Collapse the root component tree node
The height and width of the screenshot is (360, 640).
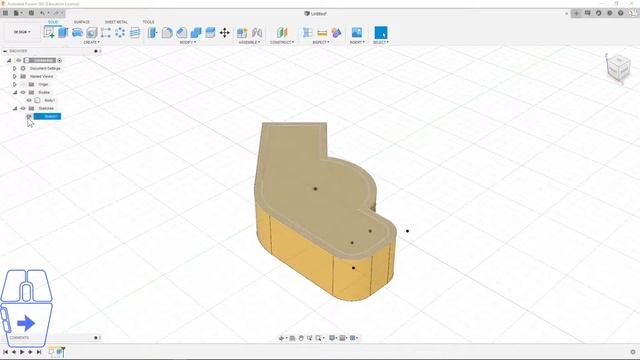(x=9, y=60)
